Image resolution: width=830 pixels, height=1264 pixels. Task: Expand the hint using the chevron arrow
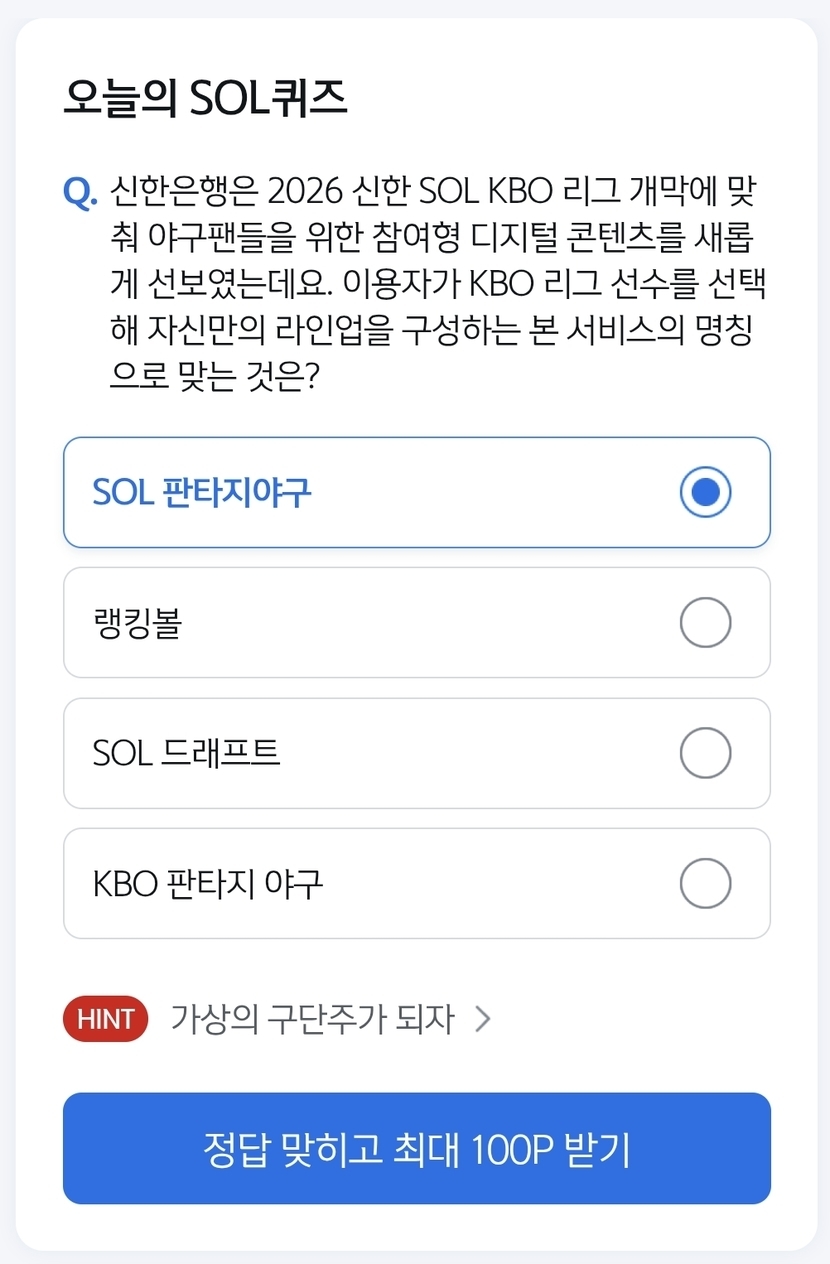coord(483,1019)
